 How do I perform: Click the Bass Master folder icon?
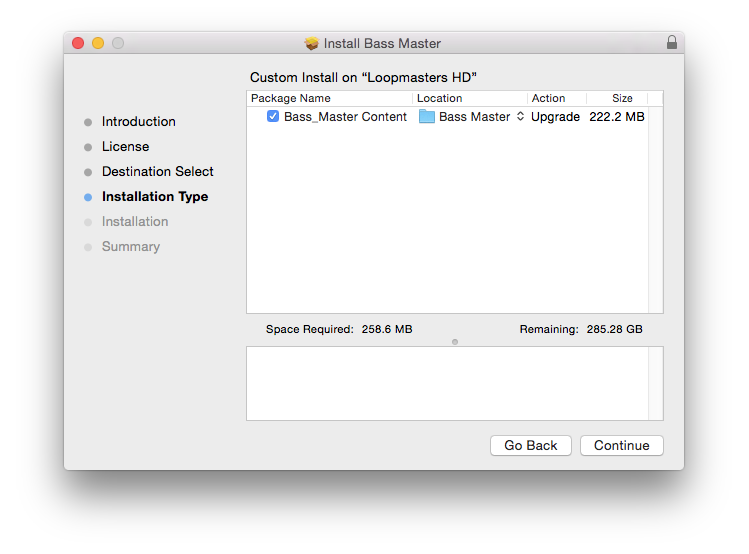pos(427,117)
